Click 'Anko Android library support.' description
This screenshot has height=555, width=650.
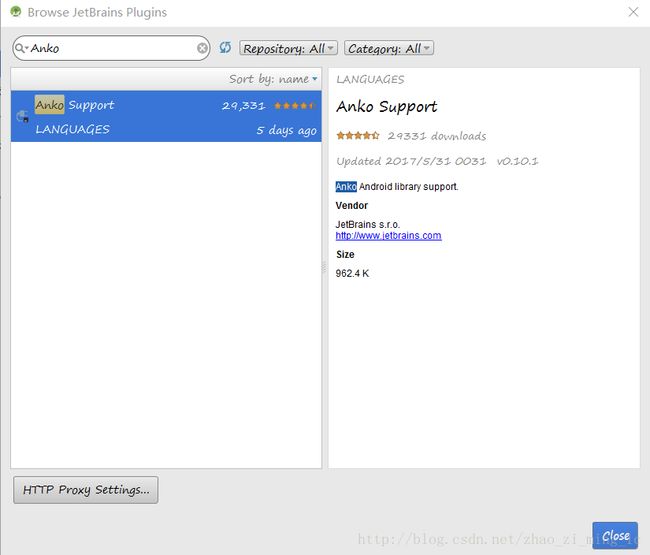[397, 187]
